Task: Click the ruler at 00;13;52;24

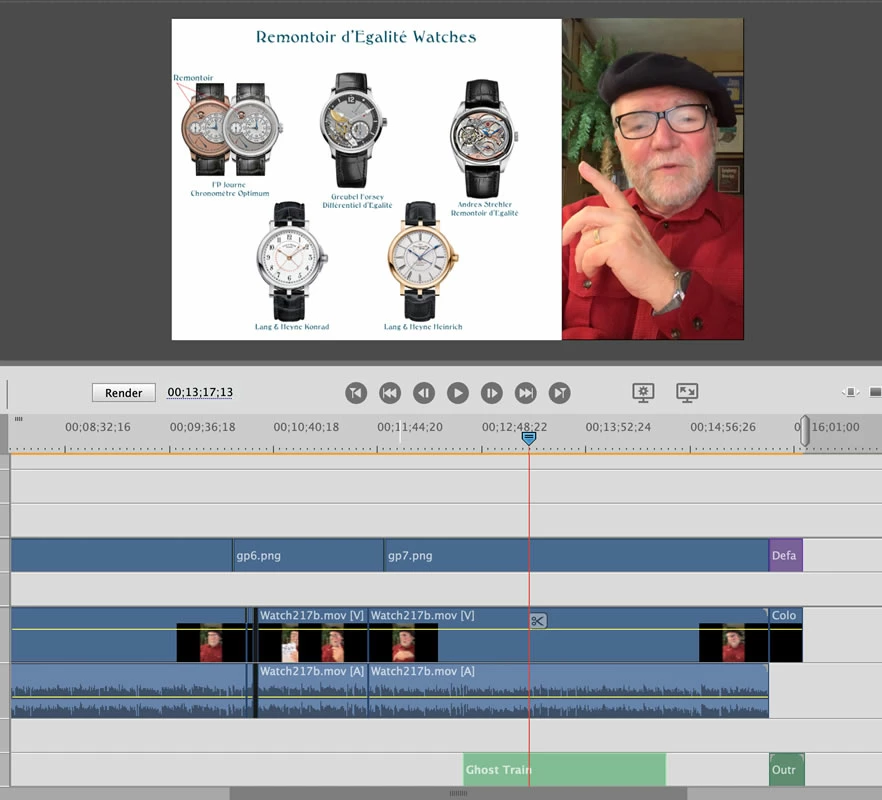Action: (x=618, y=427)
